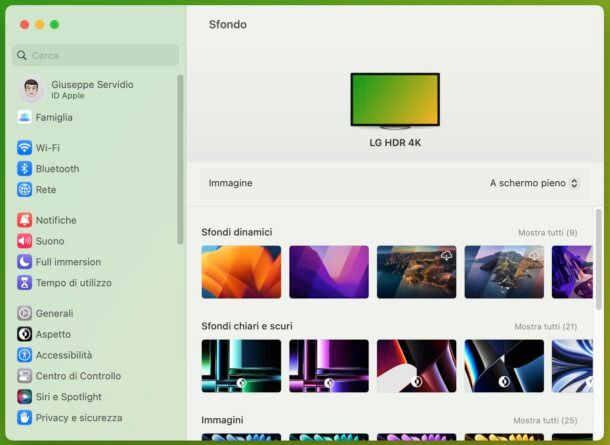This screenshot has height=445, width=610.
Task: Show all 25 Immagini
Action: click(545, 420)
